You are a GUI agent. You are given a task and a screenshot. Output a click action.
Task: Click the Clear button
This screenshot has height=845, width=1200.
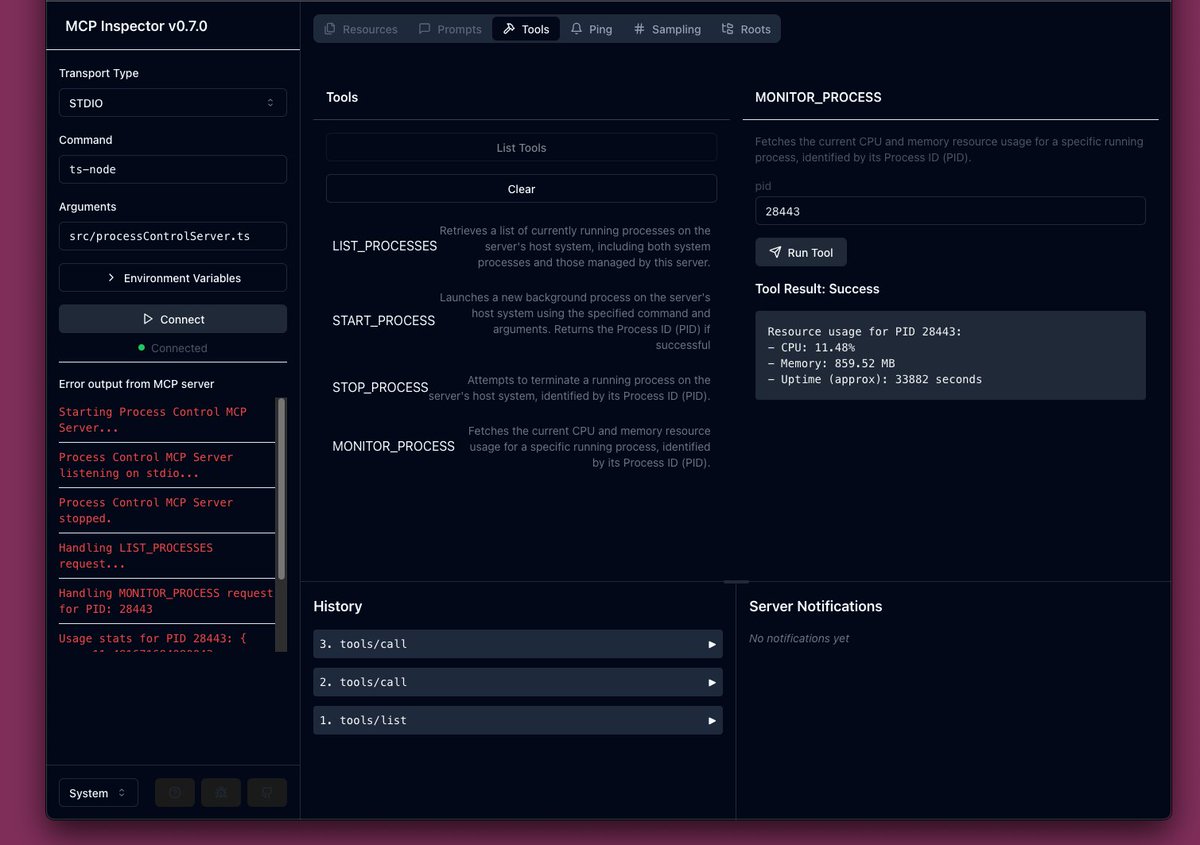pyautogui.click(x=521, y=189)
